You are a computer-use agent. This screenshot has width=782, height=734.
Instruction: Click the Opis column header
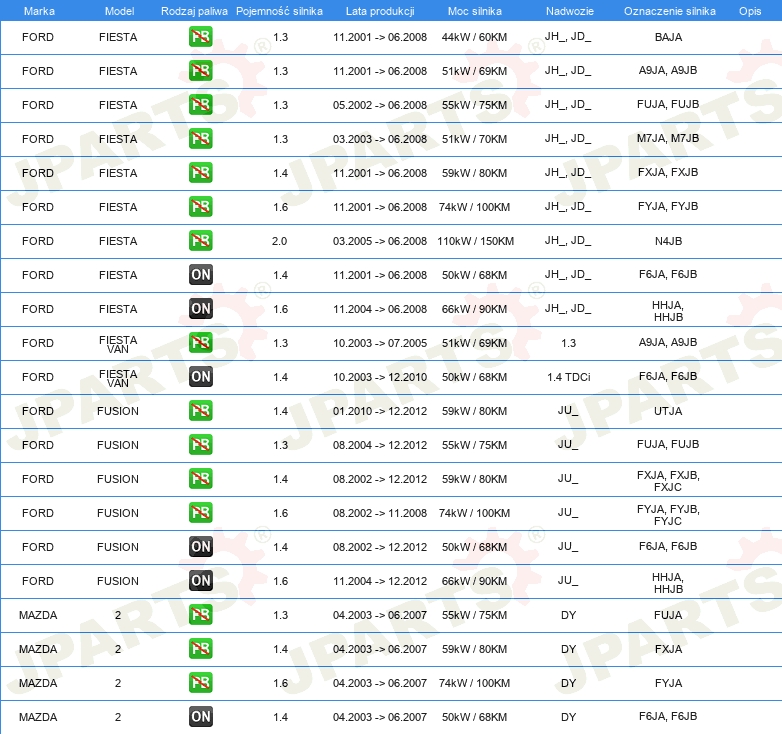[x=750, y=11]
